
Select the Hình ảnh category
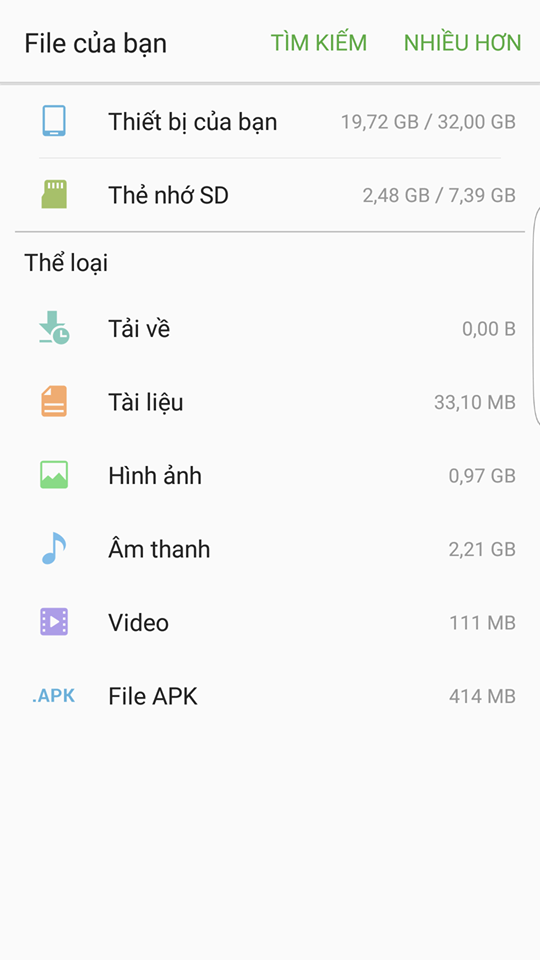(270, 476)
